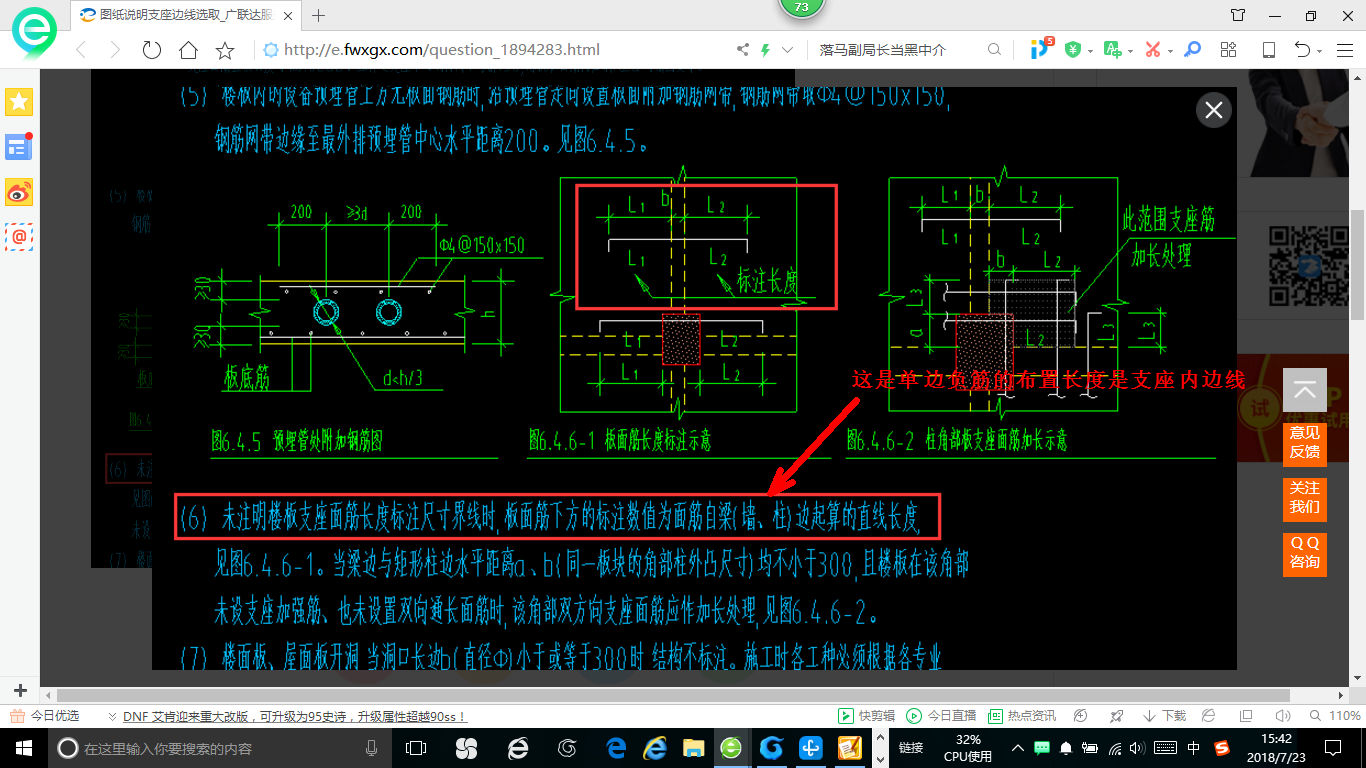Show hidden system tray icons

(1017, 747)
